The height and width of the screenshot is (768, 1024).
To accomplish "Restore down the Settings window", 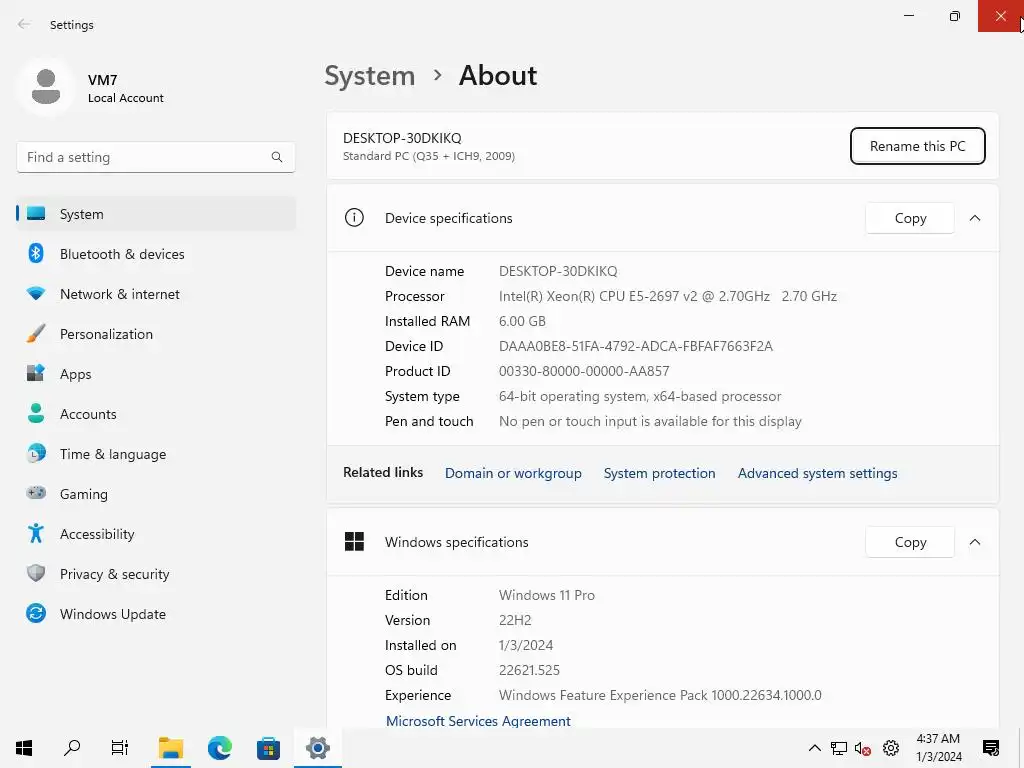I will coord(954,16).
